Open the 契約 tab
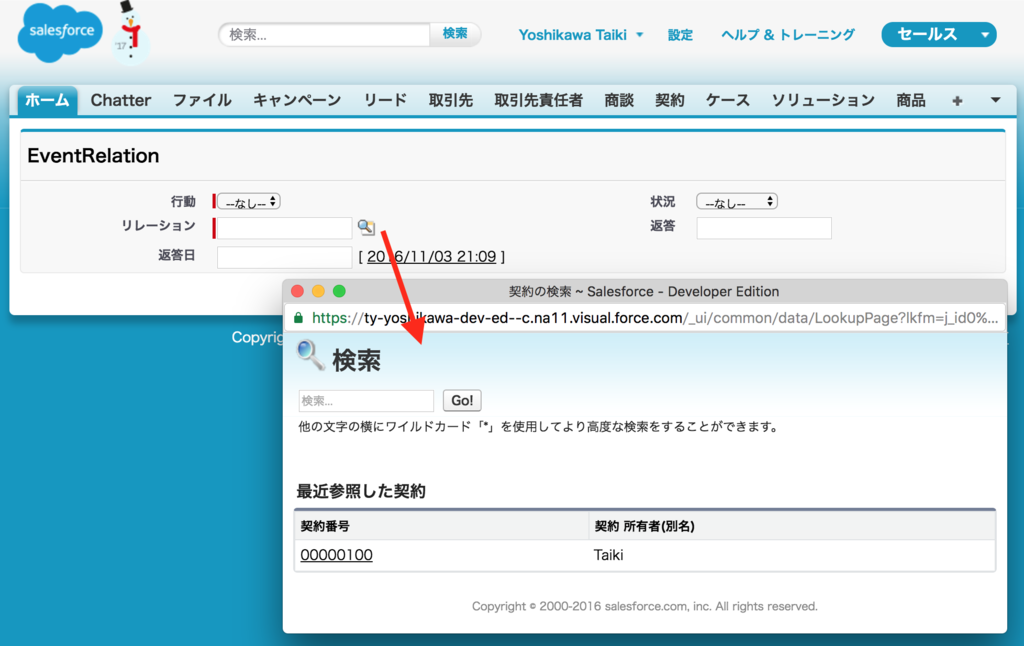Image resolution: width=1024 pixels, height=646 pixels. (670, 101)
